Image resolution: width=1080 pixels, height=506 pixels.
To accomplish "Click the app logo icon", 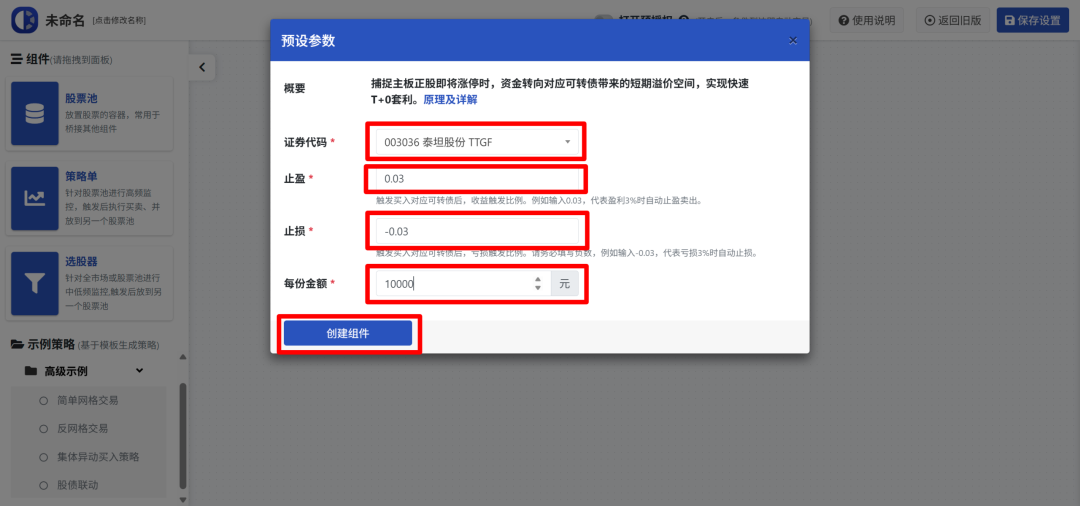I will click(x=25, y=19).
